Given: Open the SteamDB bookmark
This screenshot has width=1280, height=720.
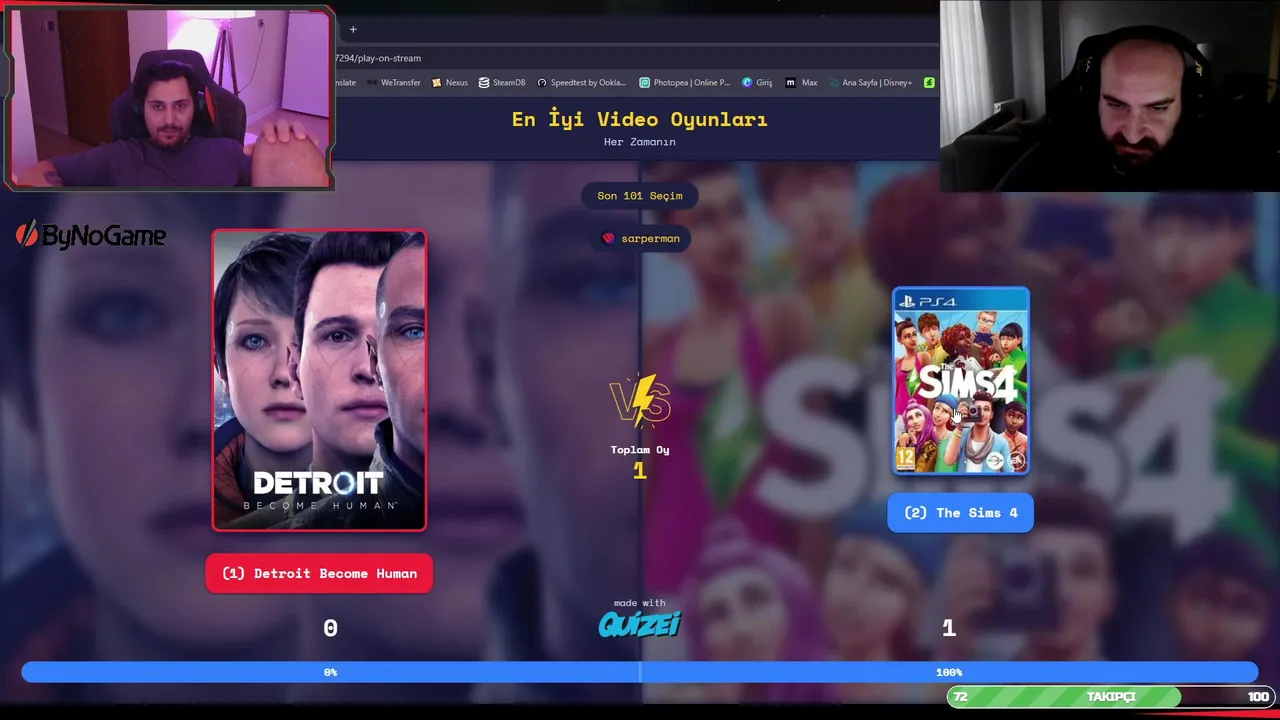Looking at the screenshot, I should pyautogui.click(x=502, y=83).
